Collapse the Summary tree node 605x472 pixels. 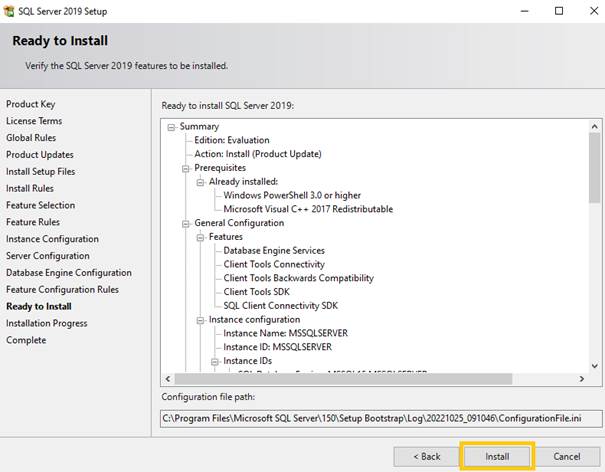point(171,127)
